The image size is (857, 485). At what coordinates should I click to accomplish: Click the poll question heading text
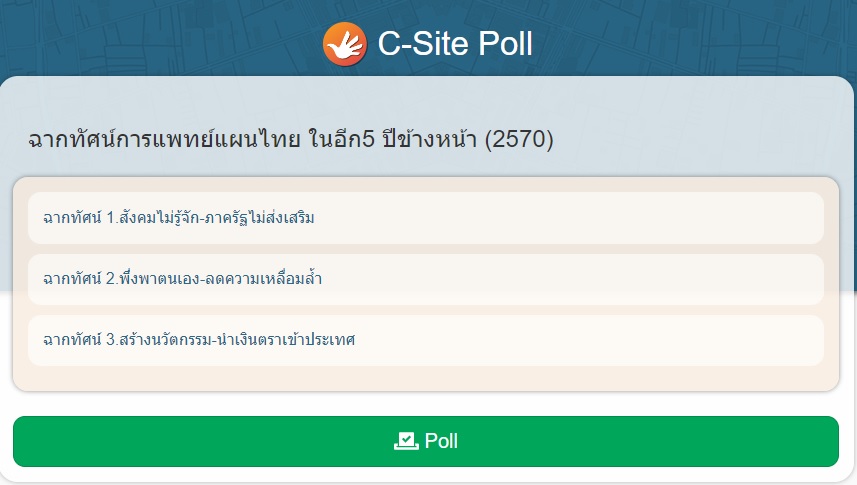pyautogui.click(x=291, y=139)
